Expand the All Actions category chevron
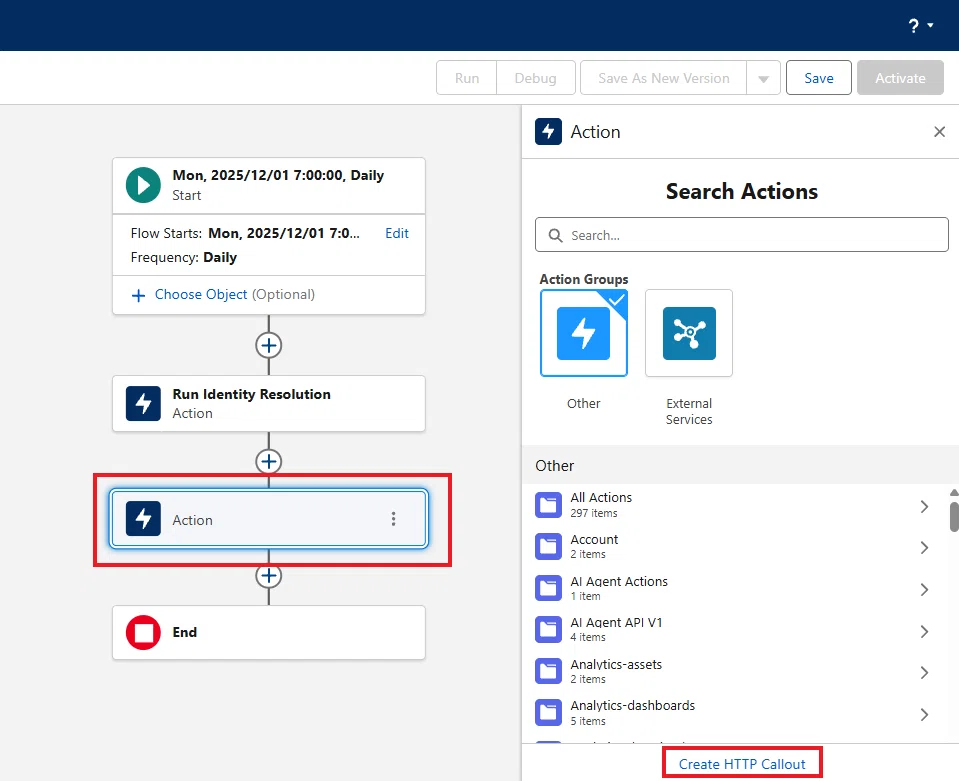The height and width of the screenshot is (781, 959). pos(924,506)
